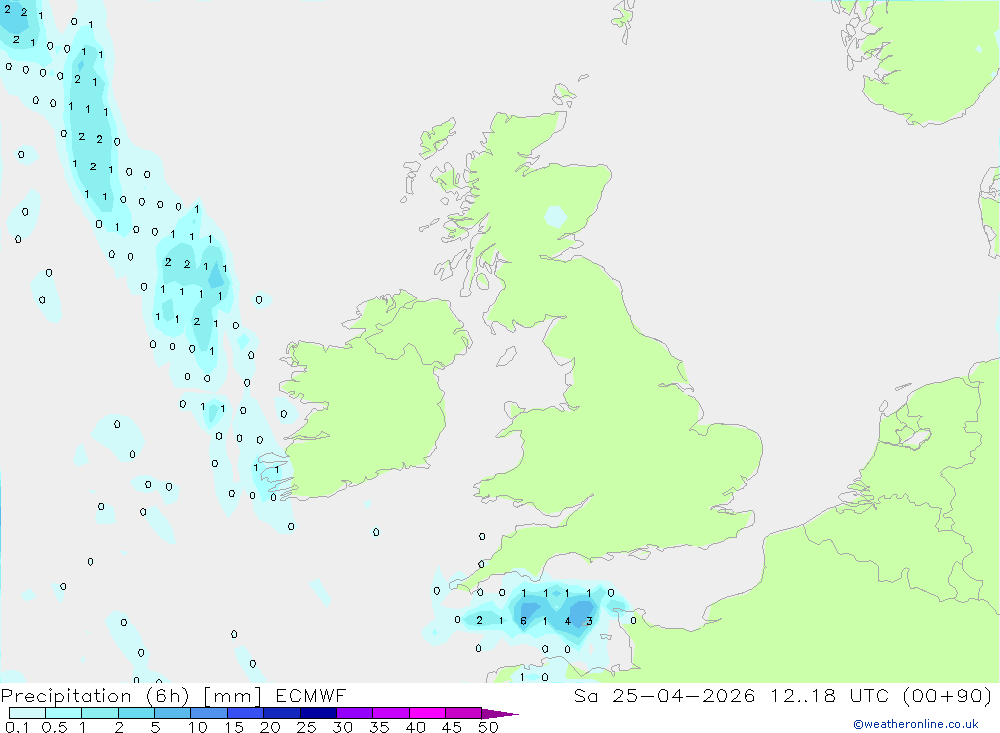
Task: Click legend label '0.1'
Action: [17, 727]
